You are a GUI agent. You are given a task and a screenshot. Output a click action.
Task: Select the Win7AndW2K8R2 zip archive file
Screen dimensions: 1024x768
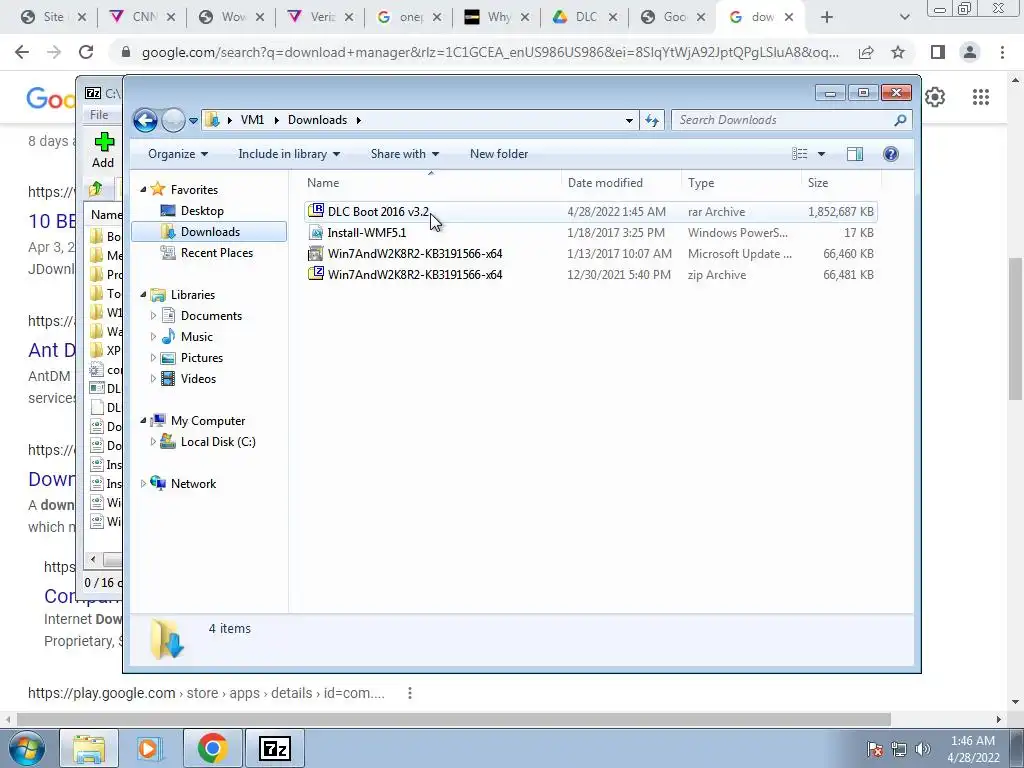(590, 275)
